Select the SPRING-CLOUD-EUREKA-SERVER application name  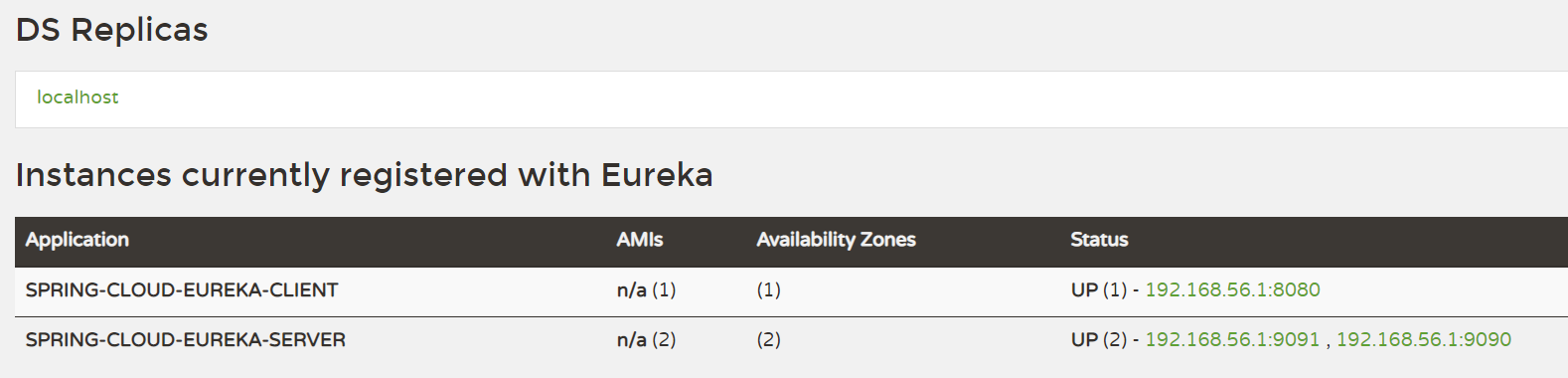point(186,339)
